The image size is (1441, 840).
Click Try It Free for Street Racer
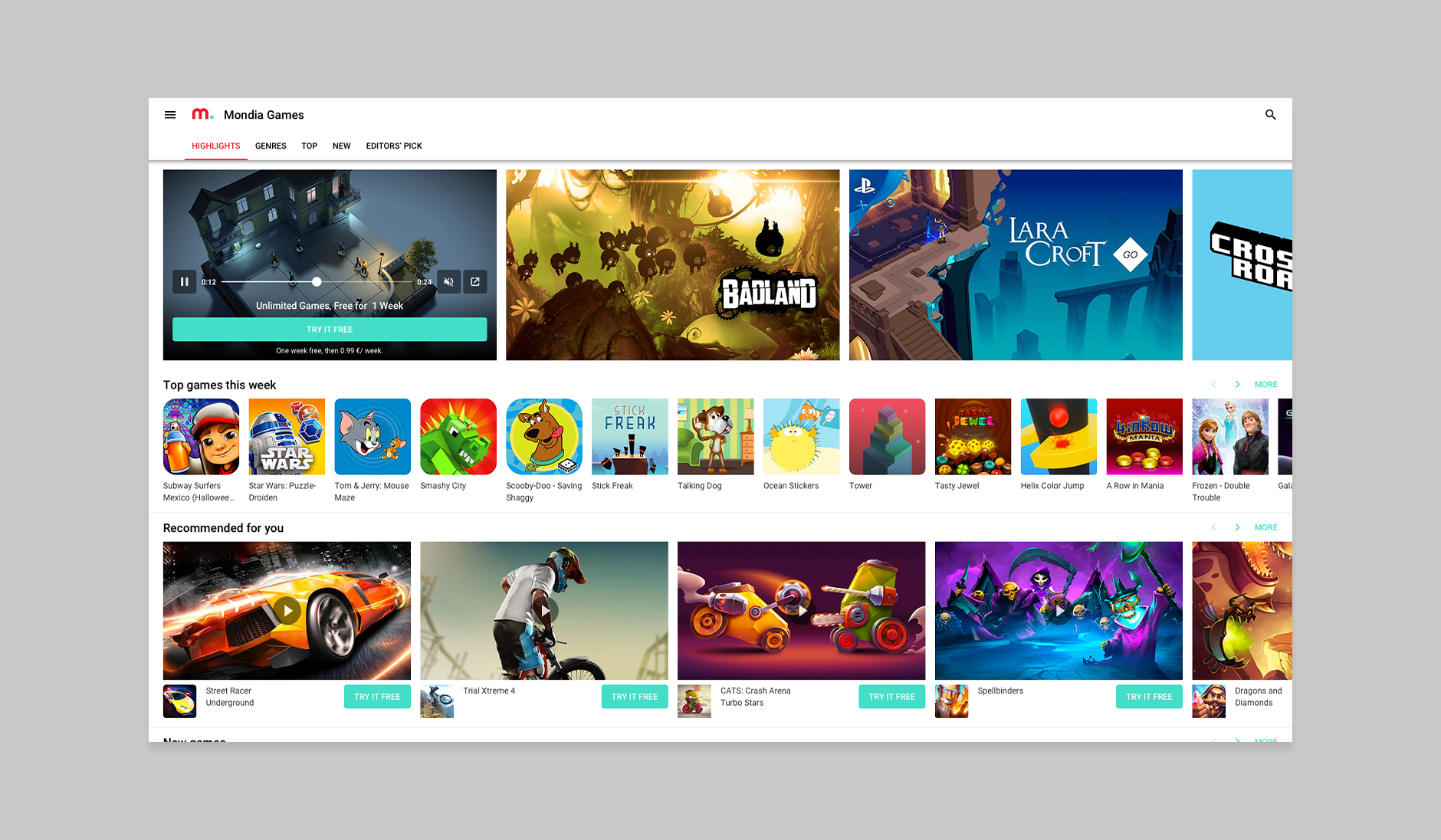(377, 697)
